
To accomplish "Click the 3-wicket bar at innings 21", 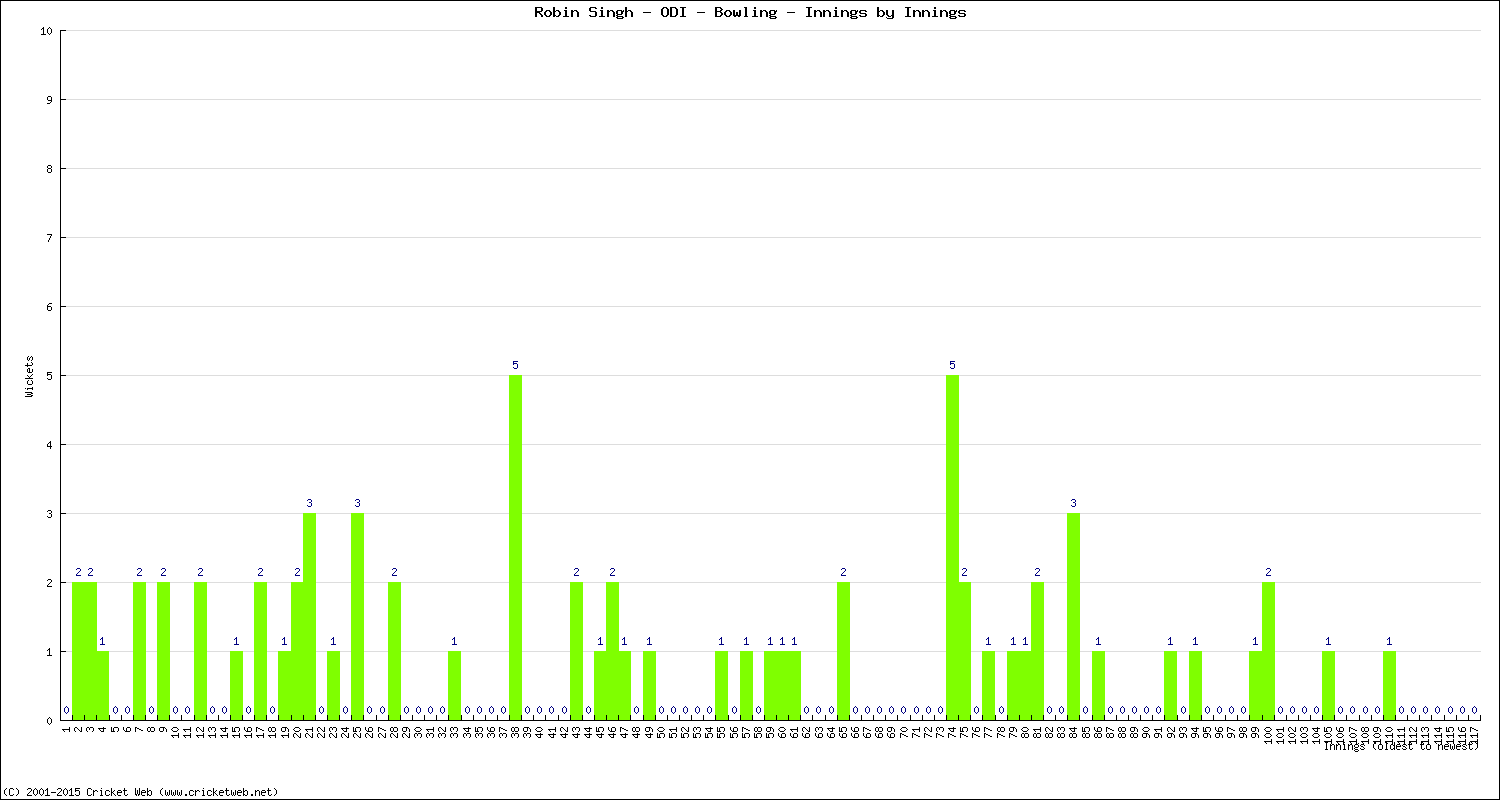I will pyautogui.click(x=309, y=617).
